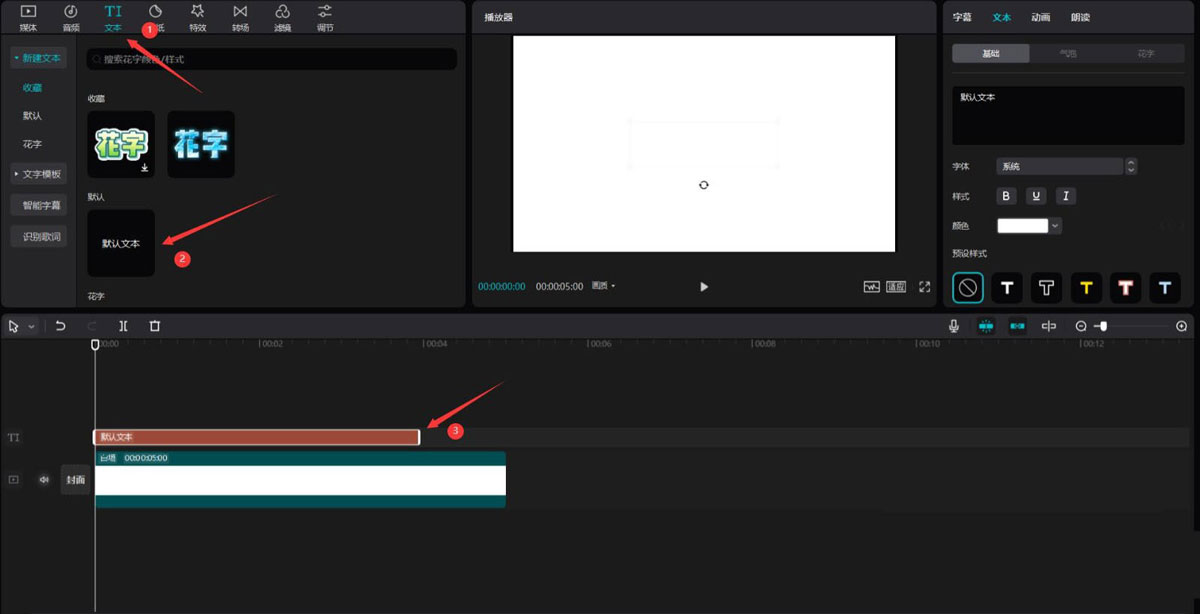Choose the selection pointer tool
The height and width of the screenshot is (614, 1200).
tap(15, 326)
